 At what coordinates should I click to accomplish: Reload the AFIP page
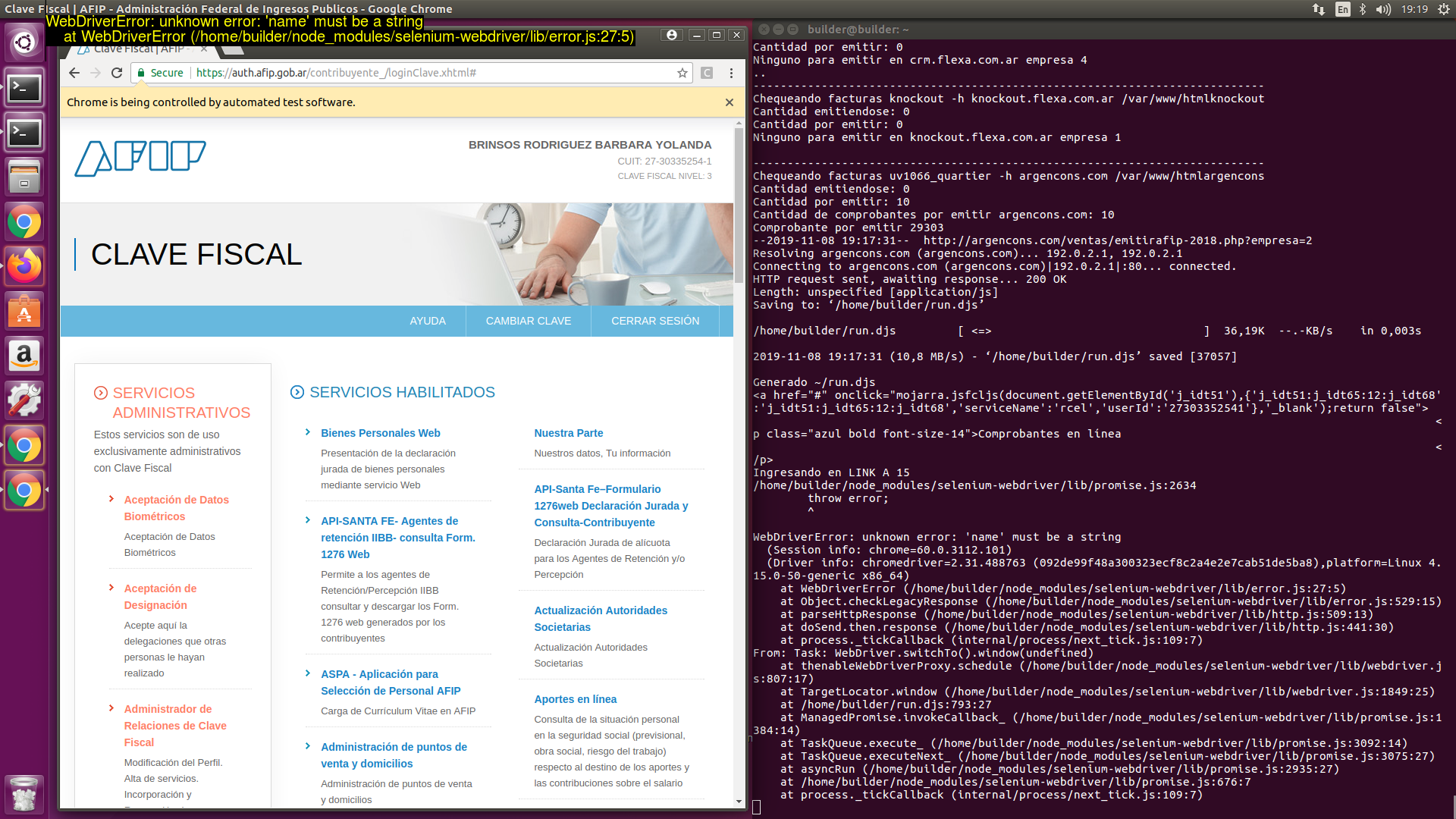coord(117,73)
